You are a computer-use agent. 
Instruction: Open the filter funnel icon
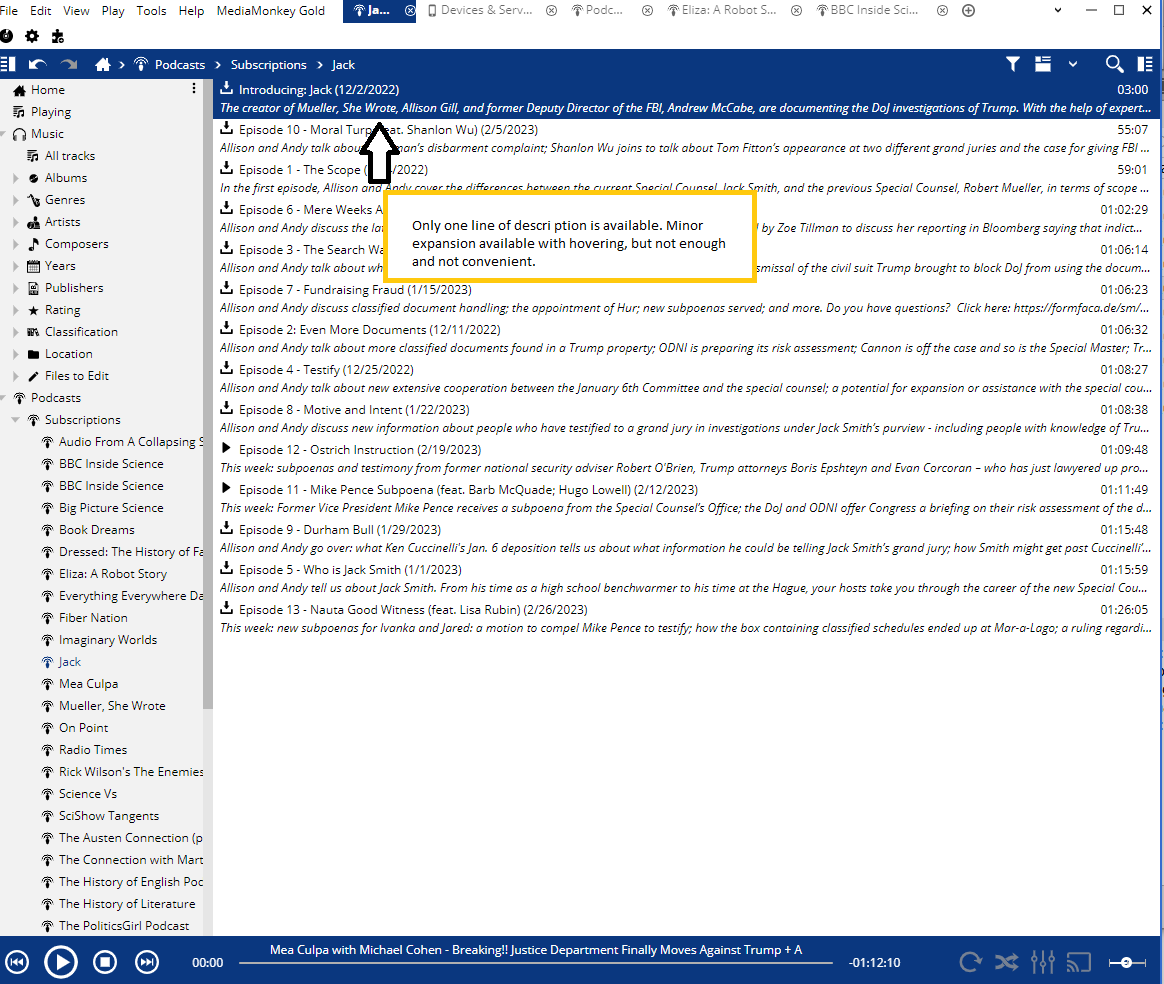(x=1013, y=65)
